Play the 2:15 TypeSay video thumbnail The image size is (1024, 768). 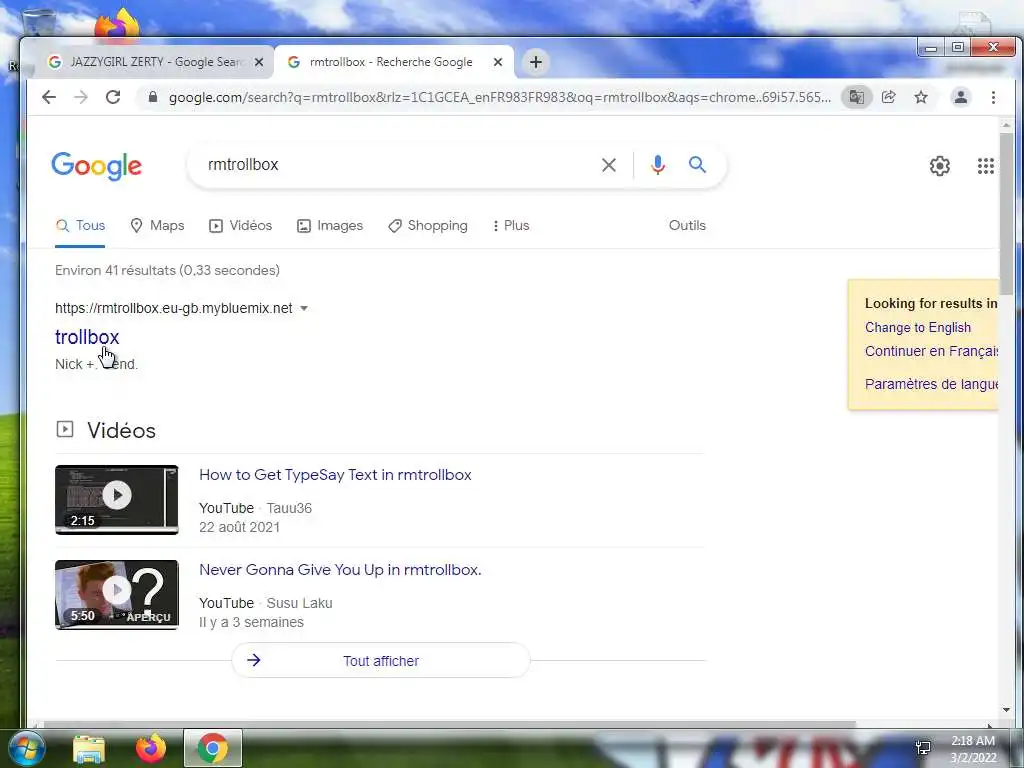coord(117,500)
